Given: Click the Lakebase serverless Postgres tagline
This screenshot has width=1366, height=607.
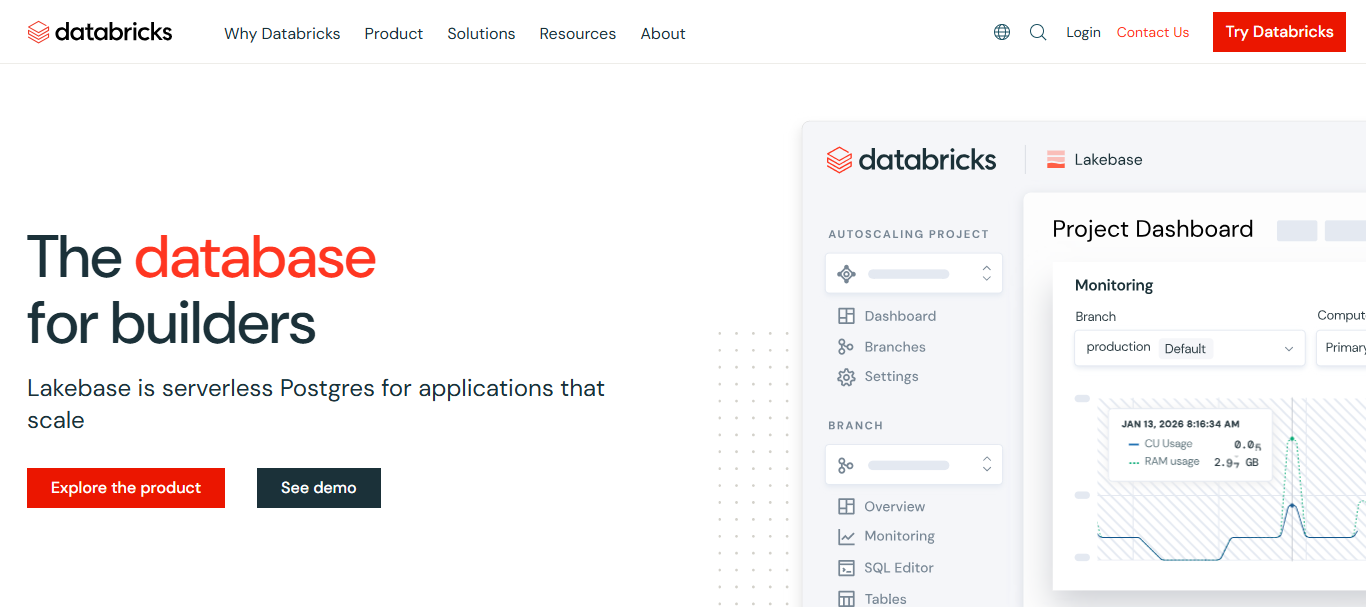Looking at the screenshot, I should 316,404.
